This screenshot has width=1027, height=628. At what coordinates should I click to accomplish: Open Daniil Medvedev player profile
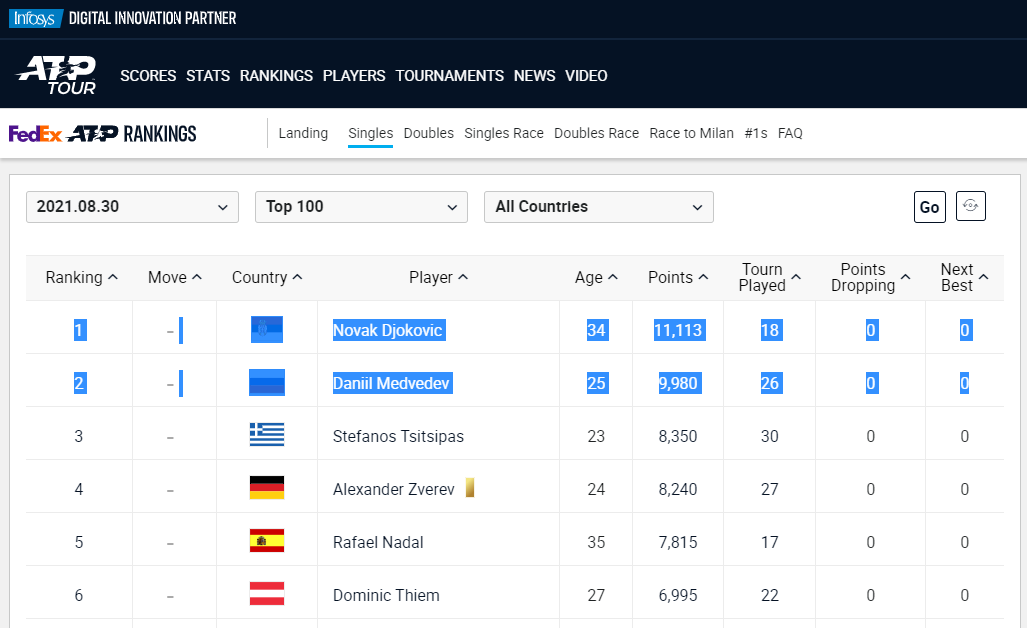click(x=391, y=383)
